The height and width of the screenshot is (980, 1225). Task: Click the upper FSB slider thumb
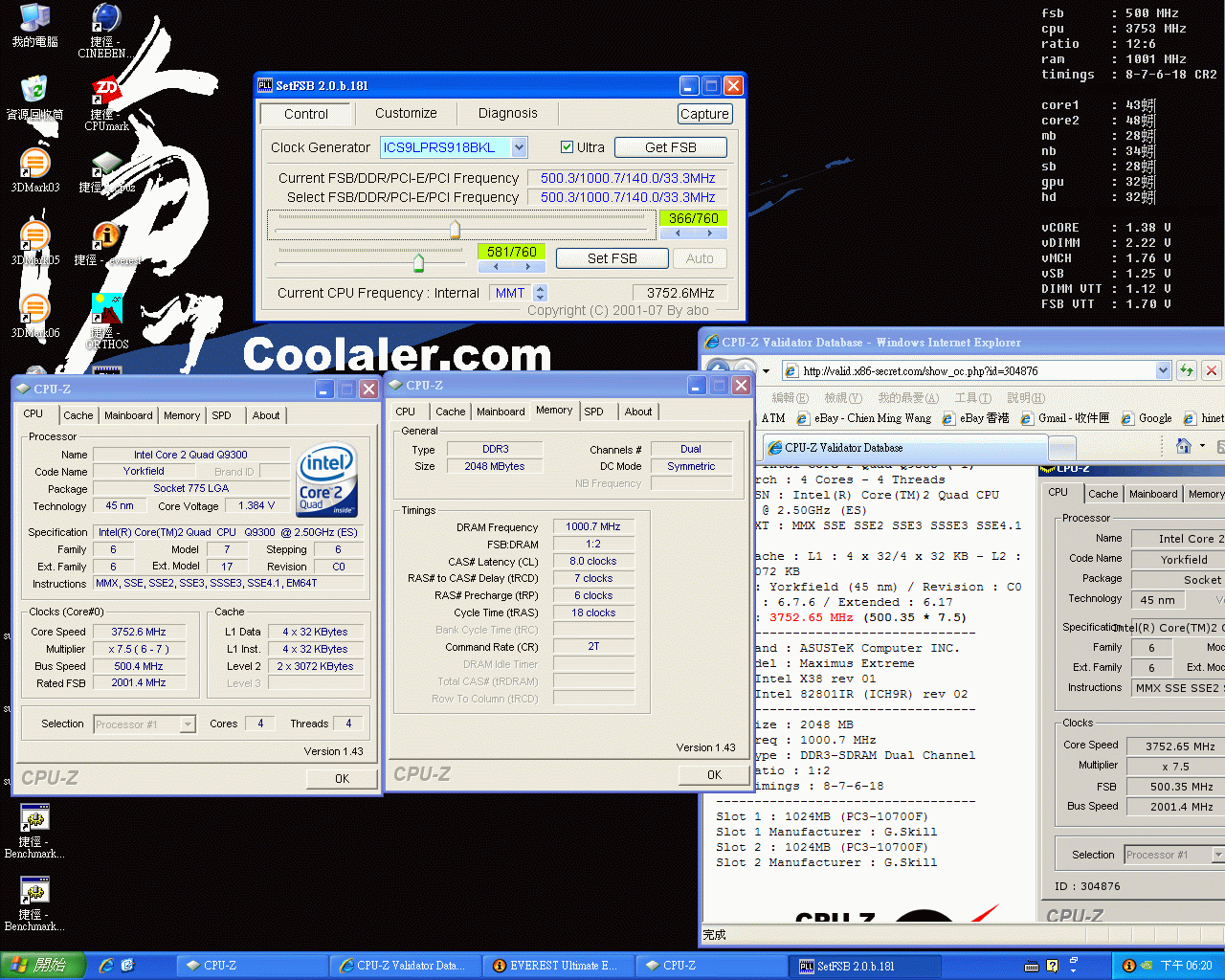[x=455, y=229]
